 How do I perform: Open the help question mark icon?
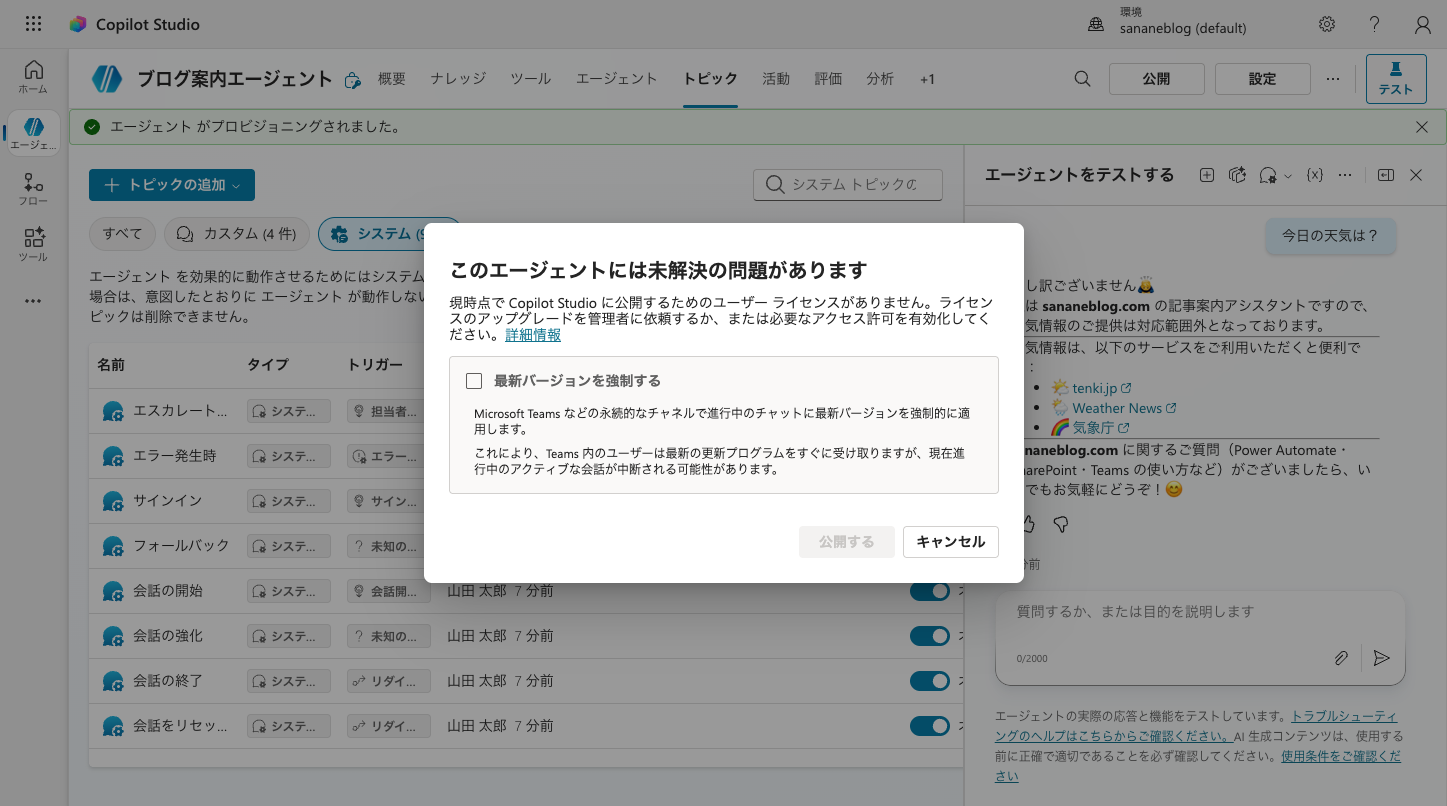[x=1375, y=24]
